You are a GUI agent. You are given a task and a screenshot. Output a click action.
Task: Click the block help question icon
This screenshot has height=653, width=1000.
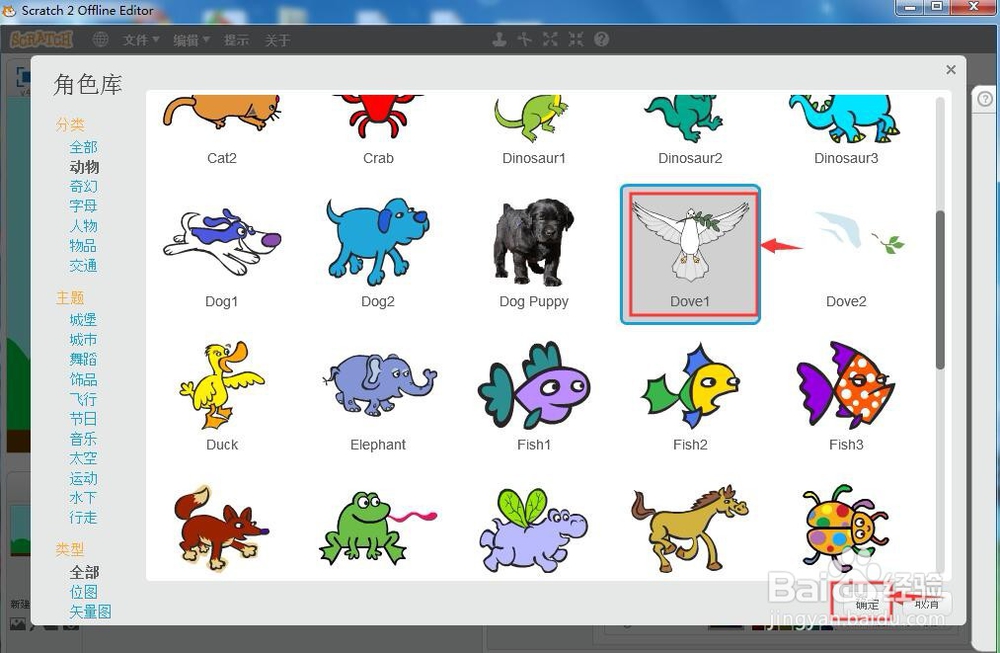(x=601, y=40)
